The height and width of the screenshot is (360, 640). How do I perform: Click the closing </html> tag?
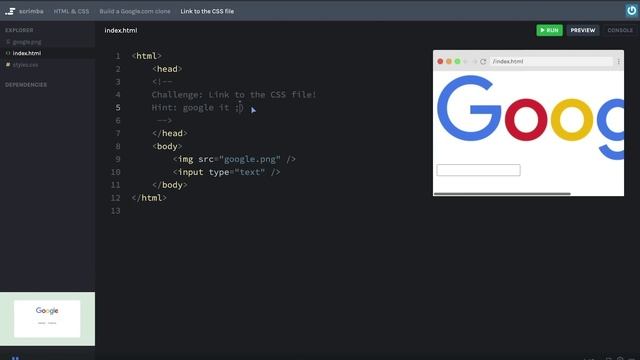pyautogui.click(x=149, y=198)
